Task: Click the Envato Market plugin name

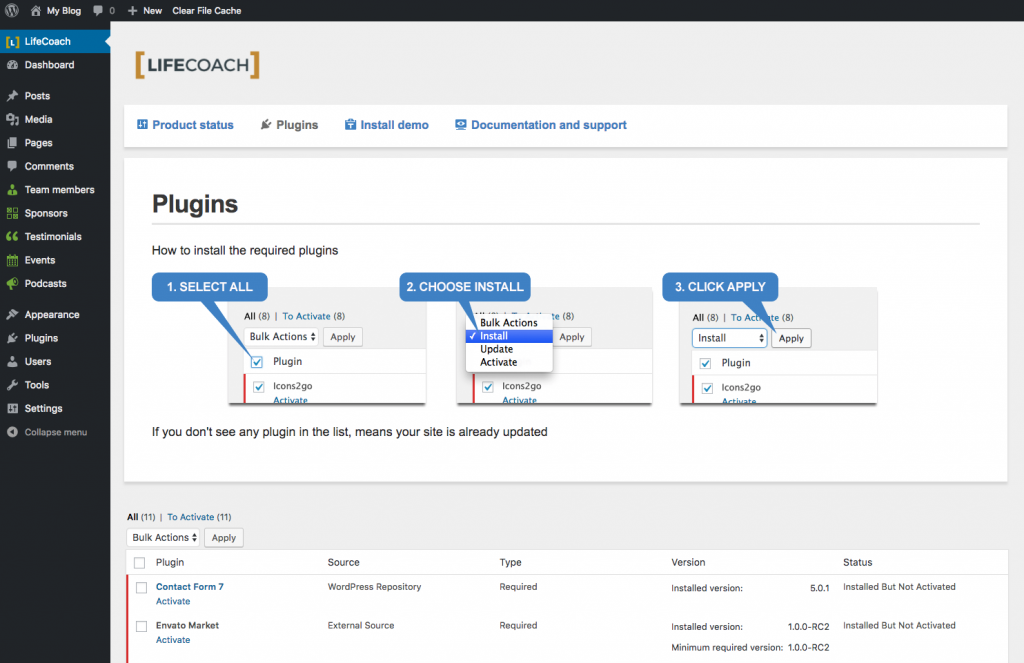Action: coord(187,625)
